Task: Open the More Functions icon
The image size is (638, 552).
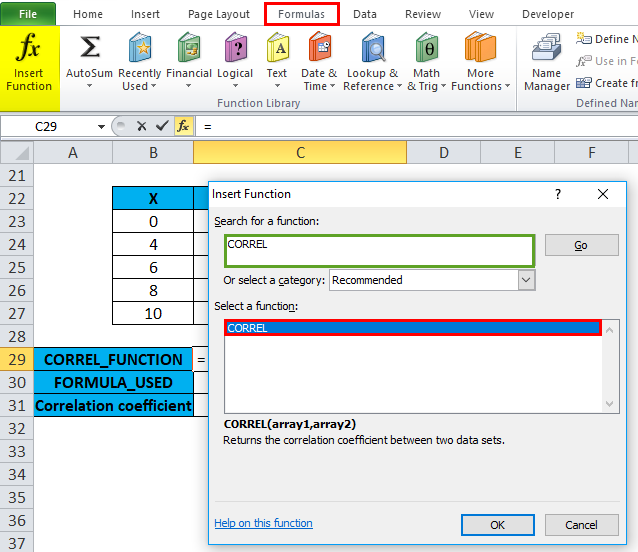Action: [480, 47]
